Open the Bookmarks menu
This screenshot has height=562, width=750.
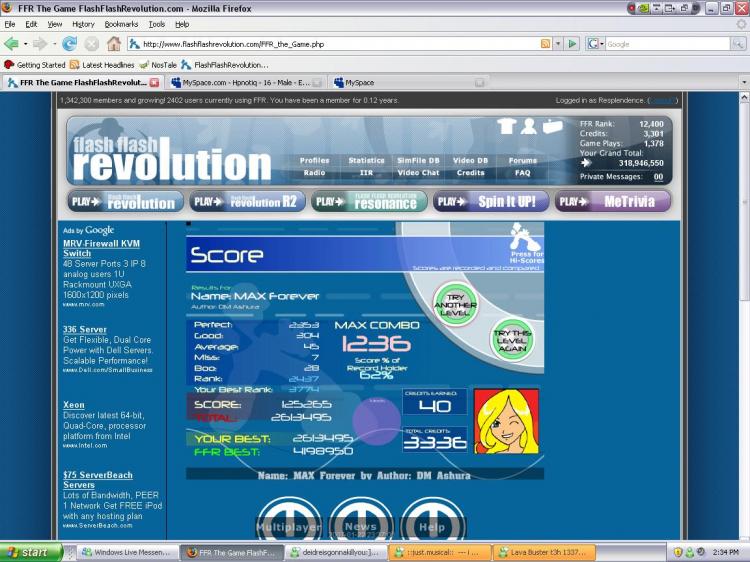(122, 24)
